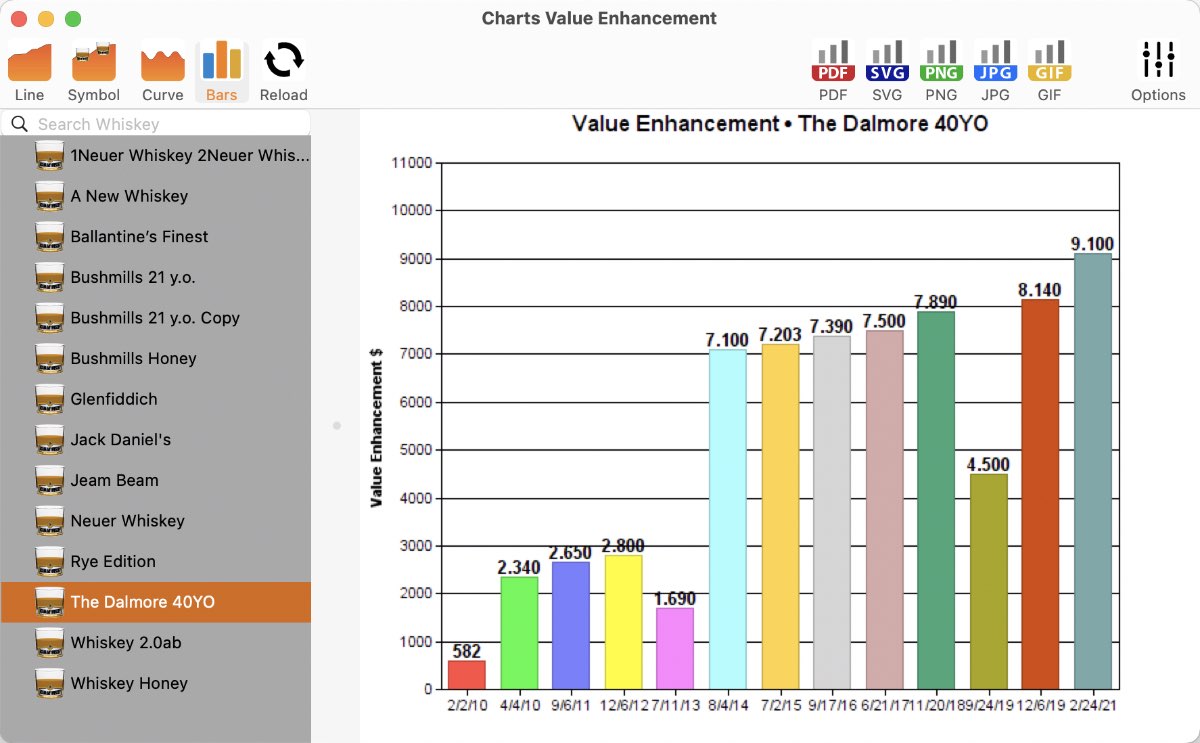The height and width of the screenshot is (743, 1200).
Task: Choose Jeam Beam in the list
Action: (156, 480)
